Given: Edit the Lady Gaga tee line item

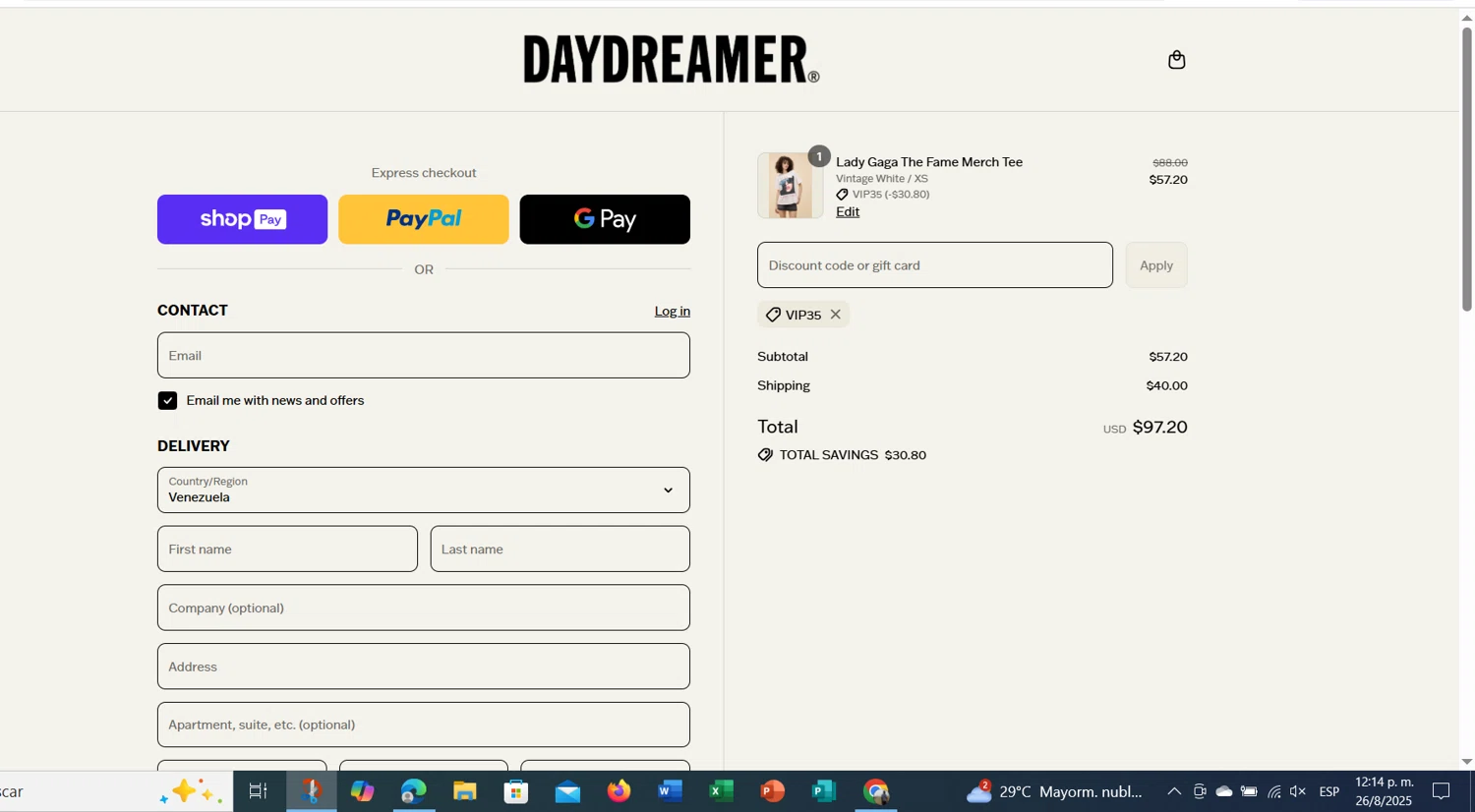Looking at the screenshot, I should (x=848, y=211).
